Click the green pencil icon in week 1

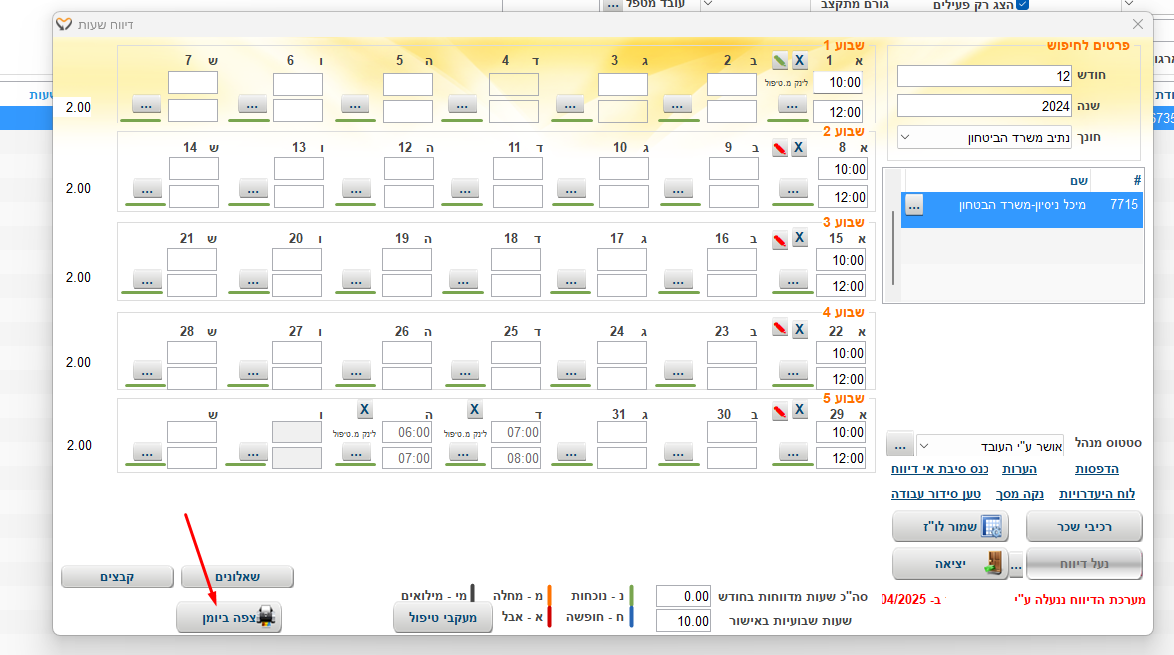coord(780,61)
